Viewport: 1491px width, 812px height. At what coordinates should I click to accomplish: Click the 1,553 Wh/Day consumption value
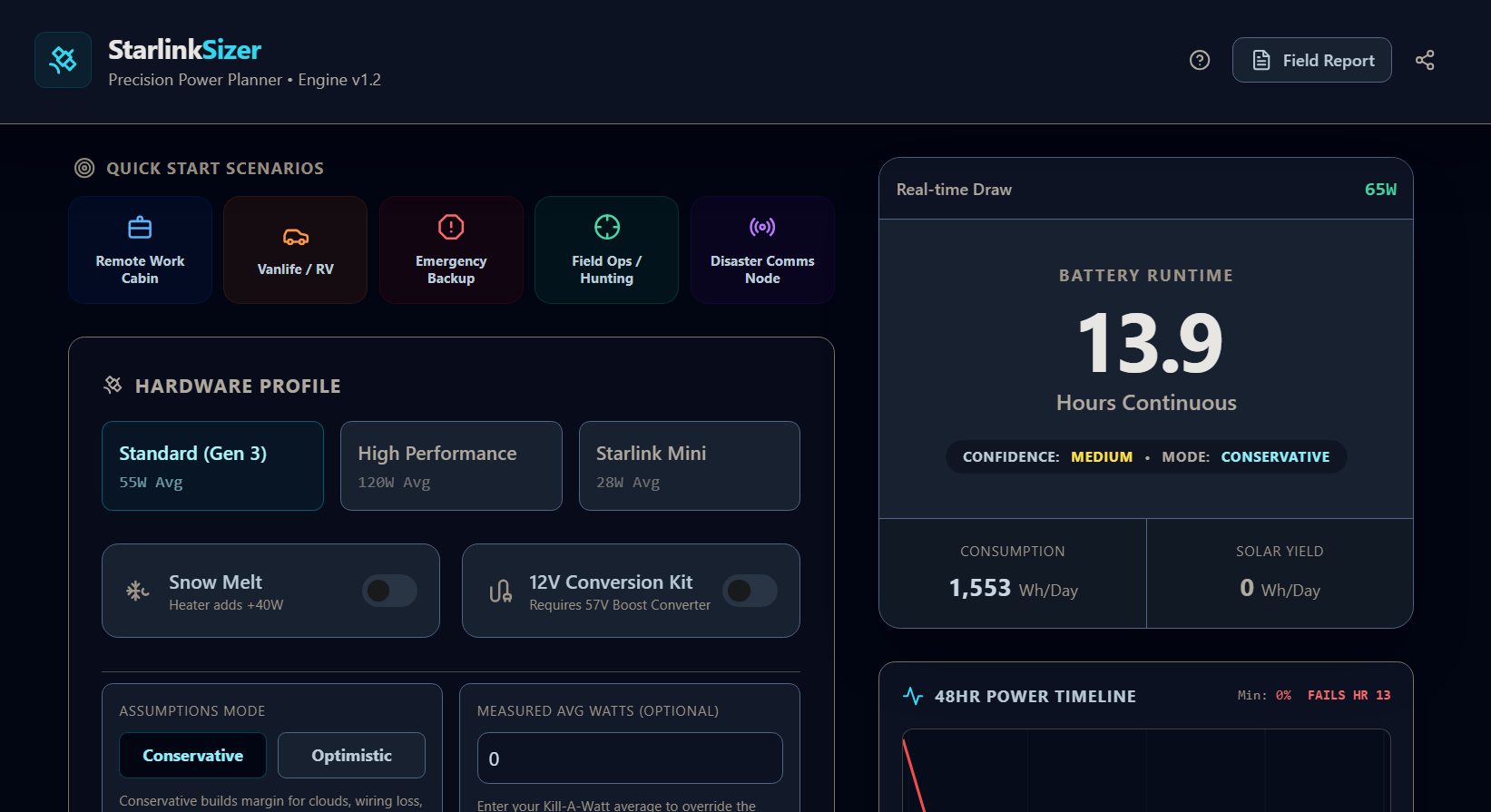1013,588
